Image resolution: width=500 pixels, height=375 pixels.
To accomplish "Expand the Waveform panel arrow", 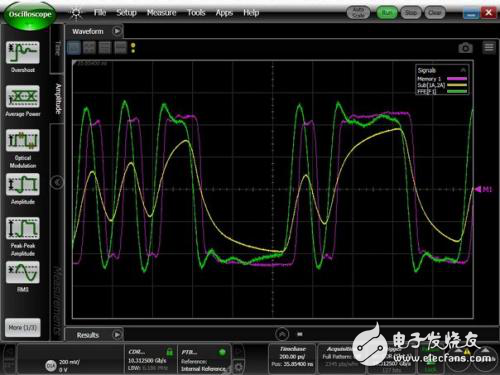I will point(117,31).
